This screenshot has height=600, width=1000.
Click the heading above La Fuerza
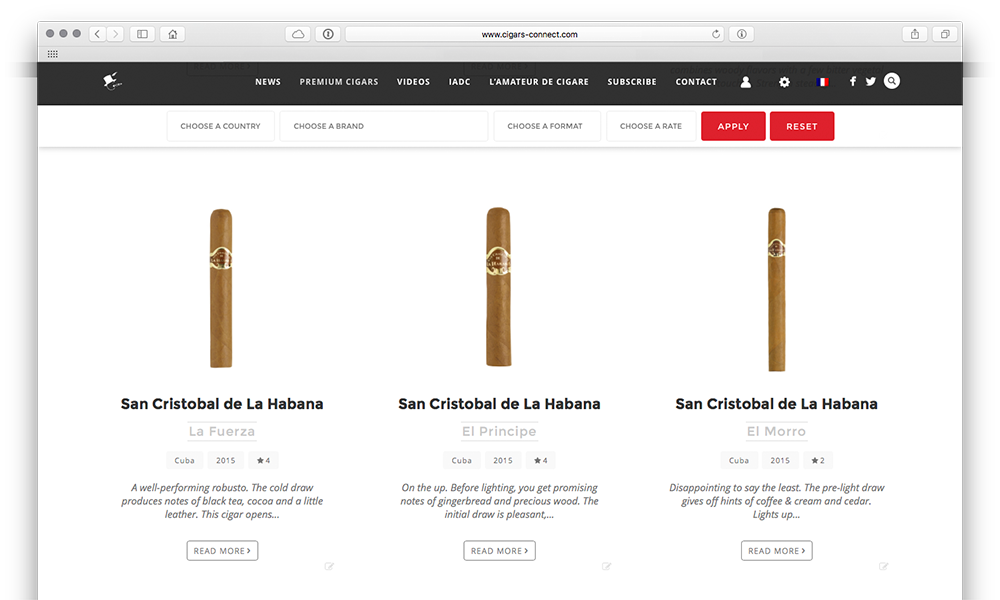[222, 404]
